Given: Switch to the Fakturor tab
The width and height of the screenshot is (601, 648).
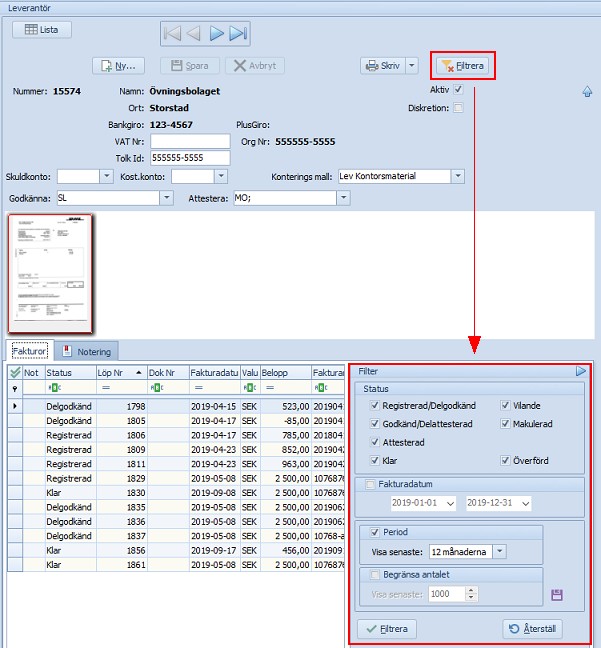Looking at the screenshot, I should pyautogui.click(x=29, y=351).
